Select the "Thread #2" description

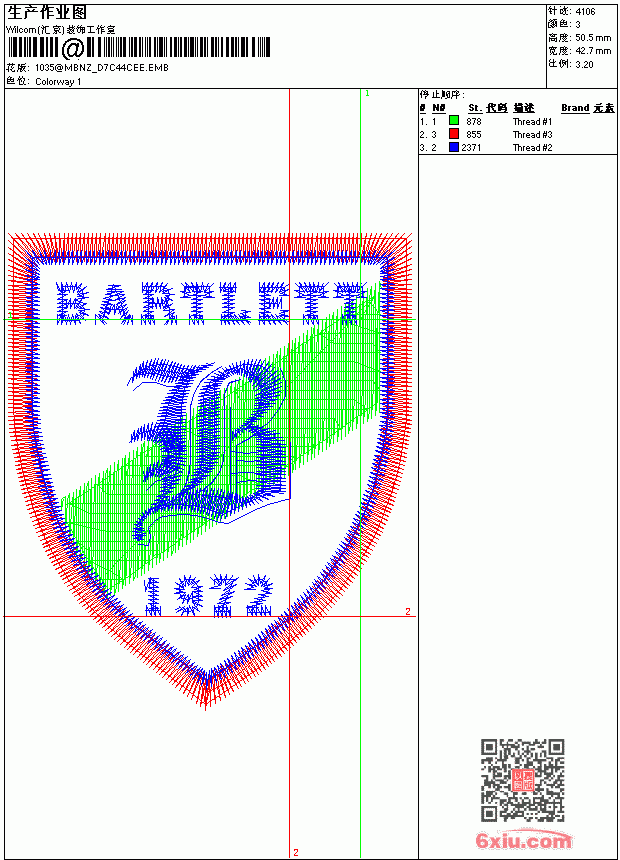pos(532,148)
